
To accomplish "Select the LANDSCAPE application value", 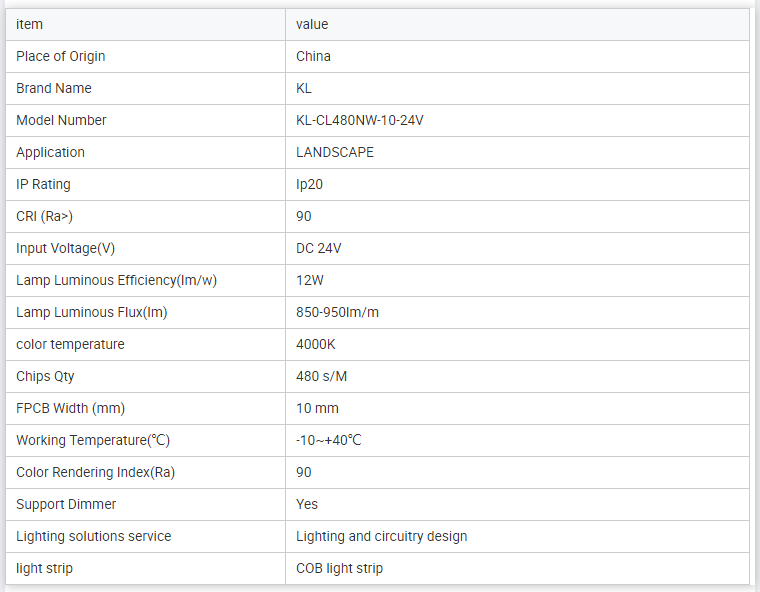I will pyautogui.click(x=335, y=152).
